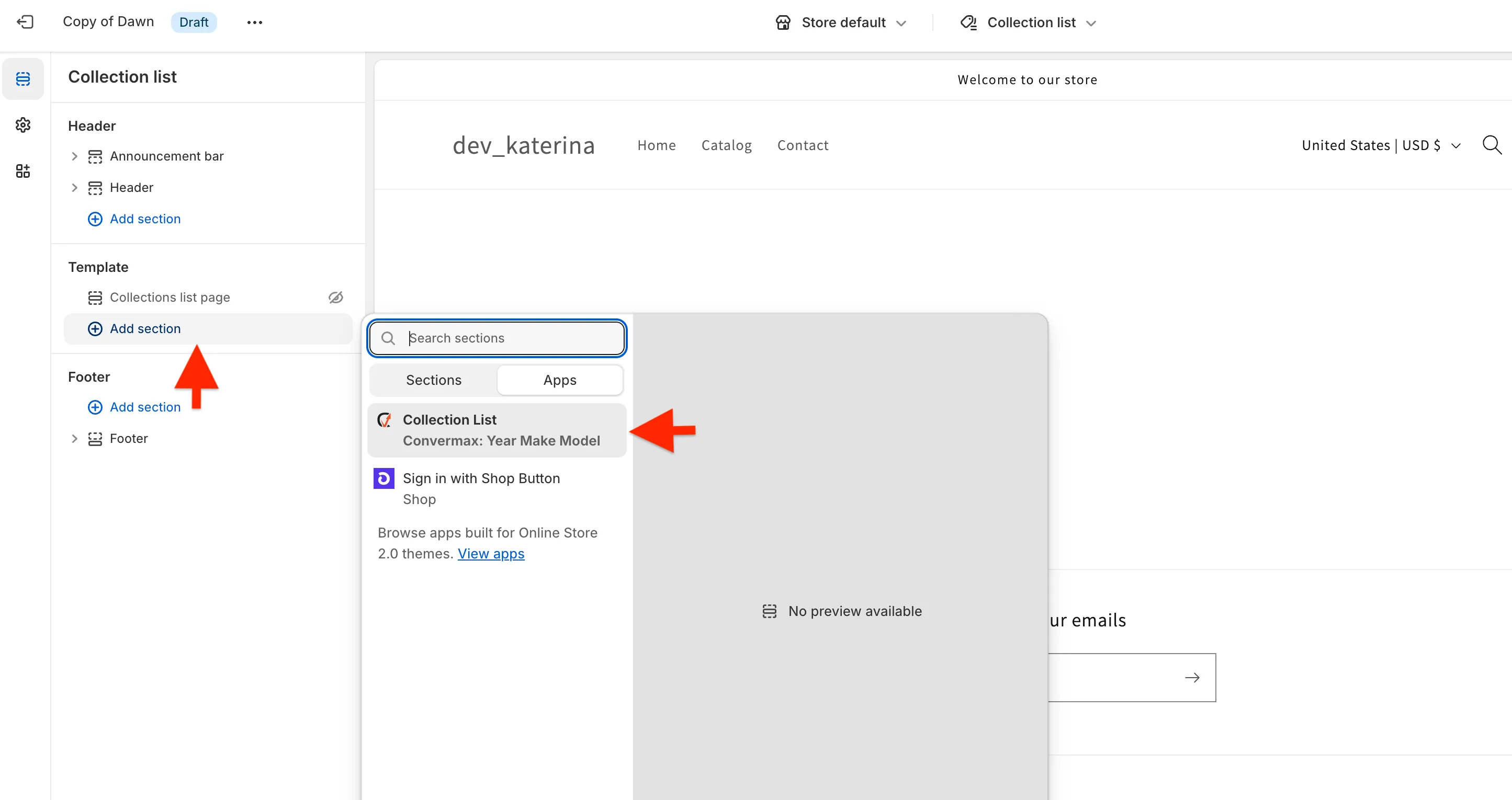Viewport: 1512px width, 800px height.
Task: Open the three-dots theme actions menu
Action: (x=254, y=22)
